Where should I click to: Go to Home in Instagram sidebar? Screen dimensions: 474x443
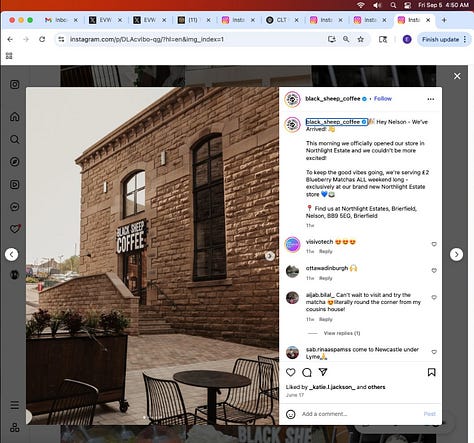[14, 117]
